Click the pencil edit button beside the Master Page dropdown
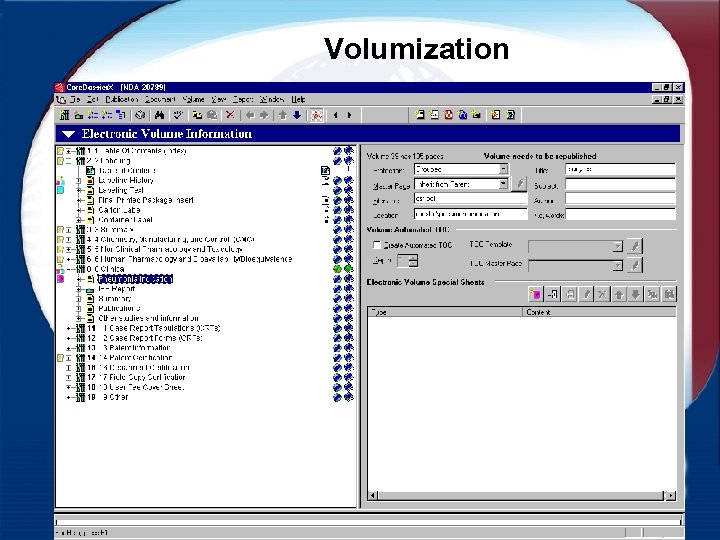 pos(520,184)
